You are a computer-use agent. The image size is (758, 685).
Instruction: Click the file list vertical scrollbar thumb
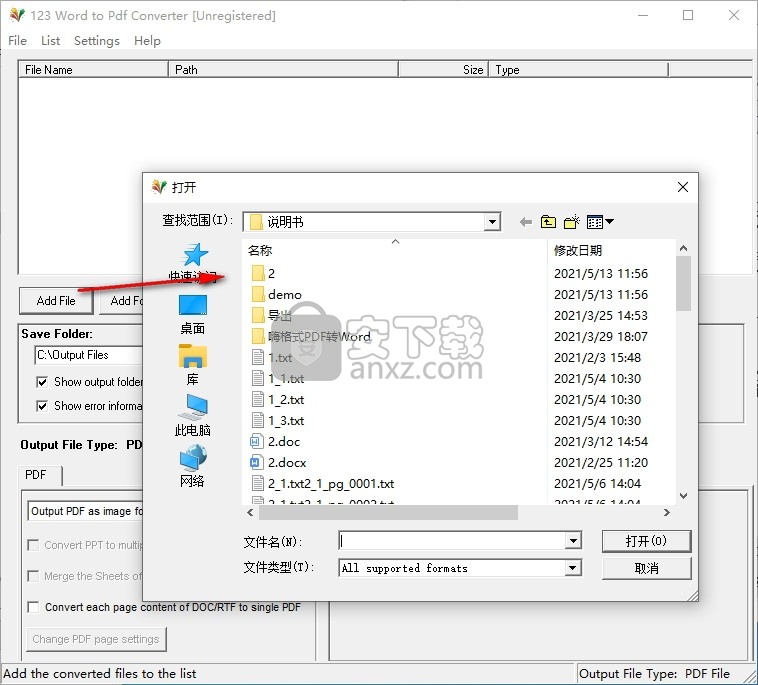[x=683, y=283]
